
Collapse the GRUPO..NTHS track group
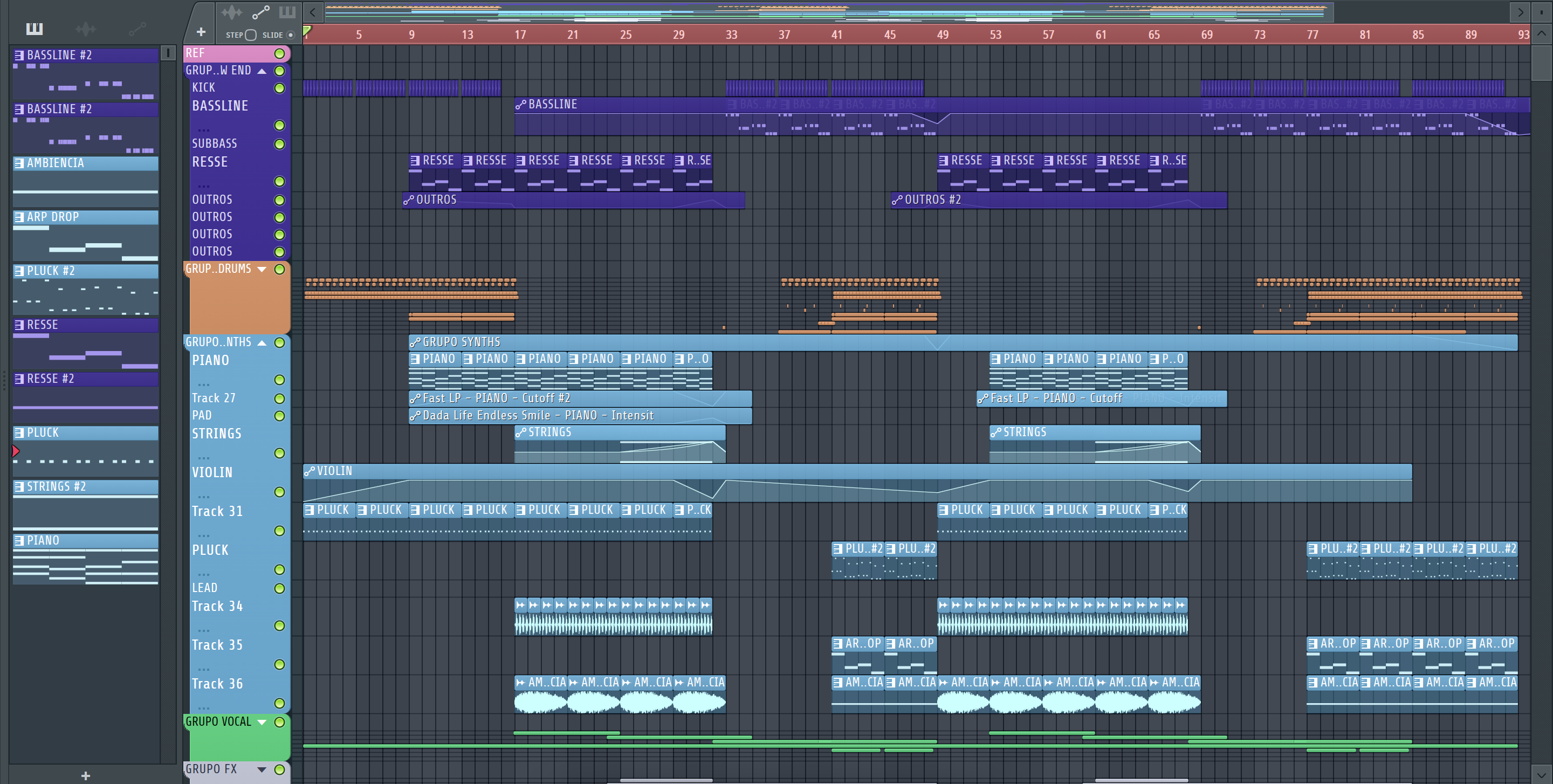coord(262,343)
